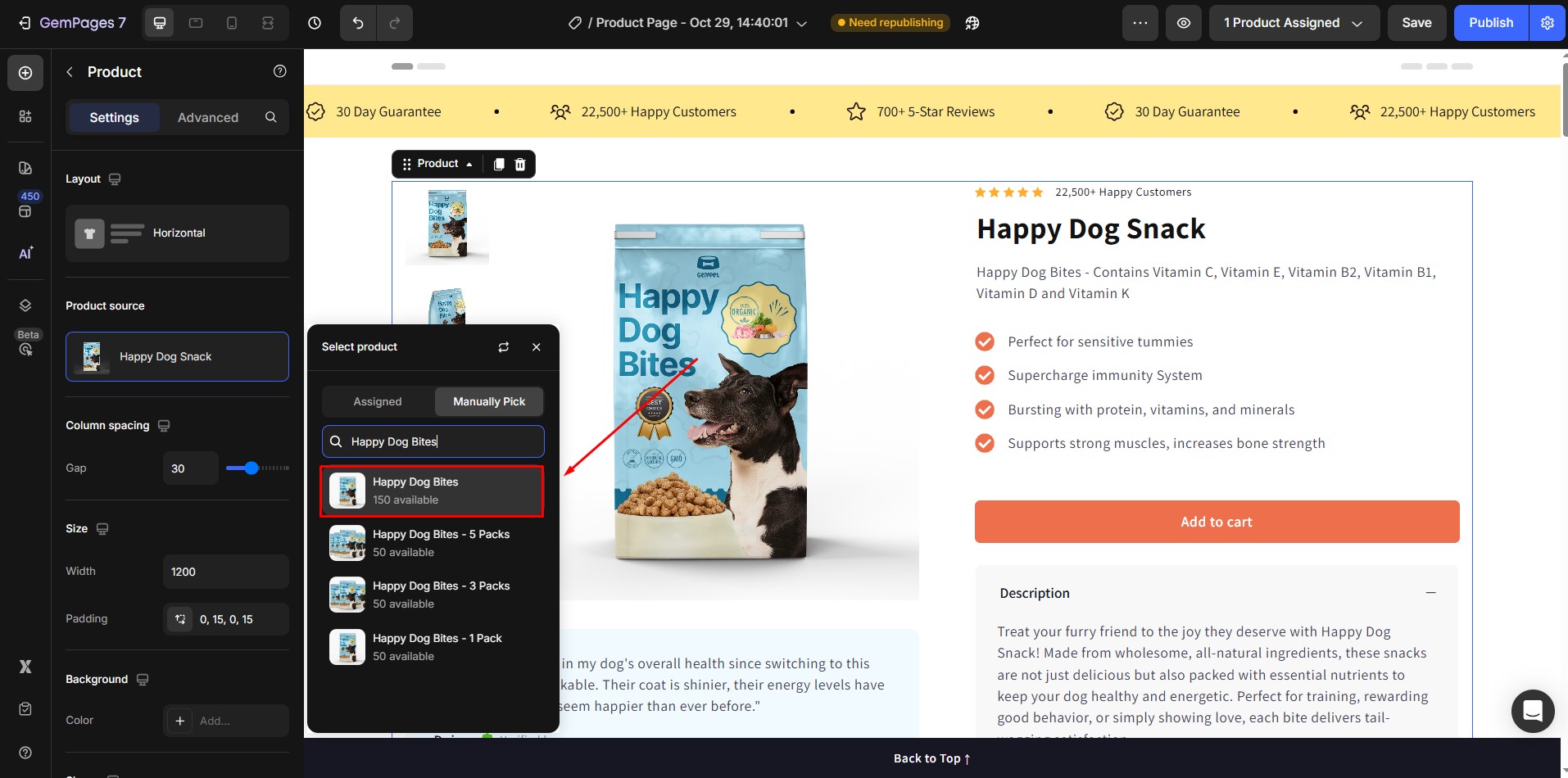Select the AI assistant tool in sidebar

(x=25, y=252)
